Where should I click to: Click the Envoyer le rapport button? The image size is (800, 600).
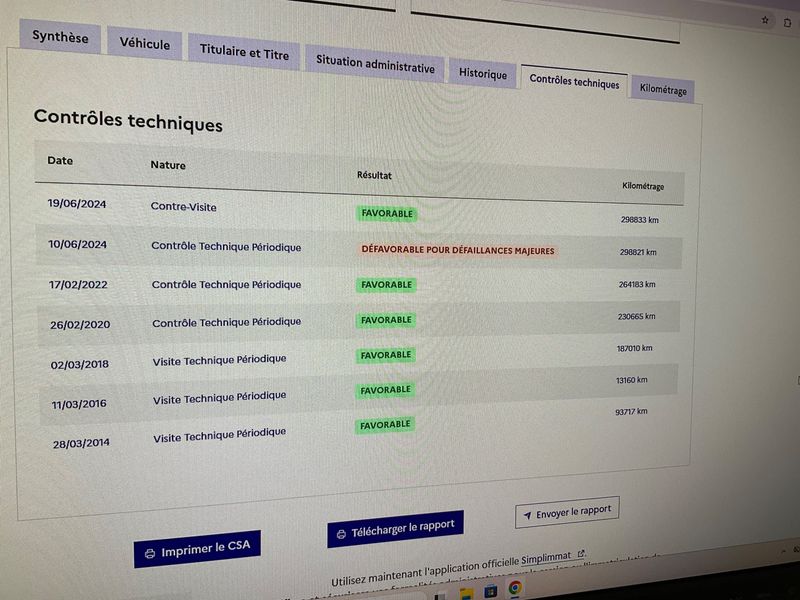(567, 512)
